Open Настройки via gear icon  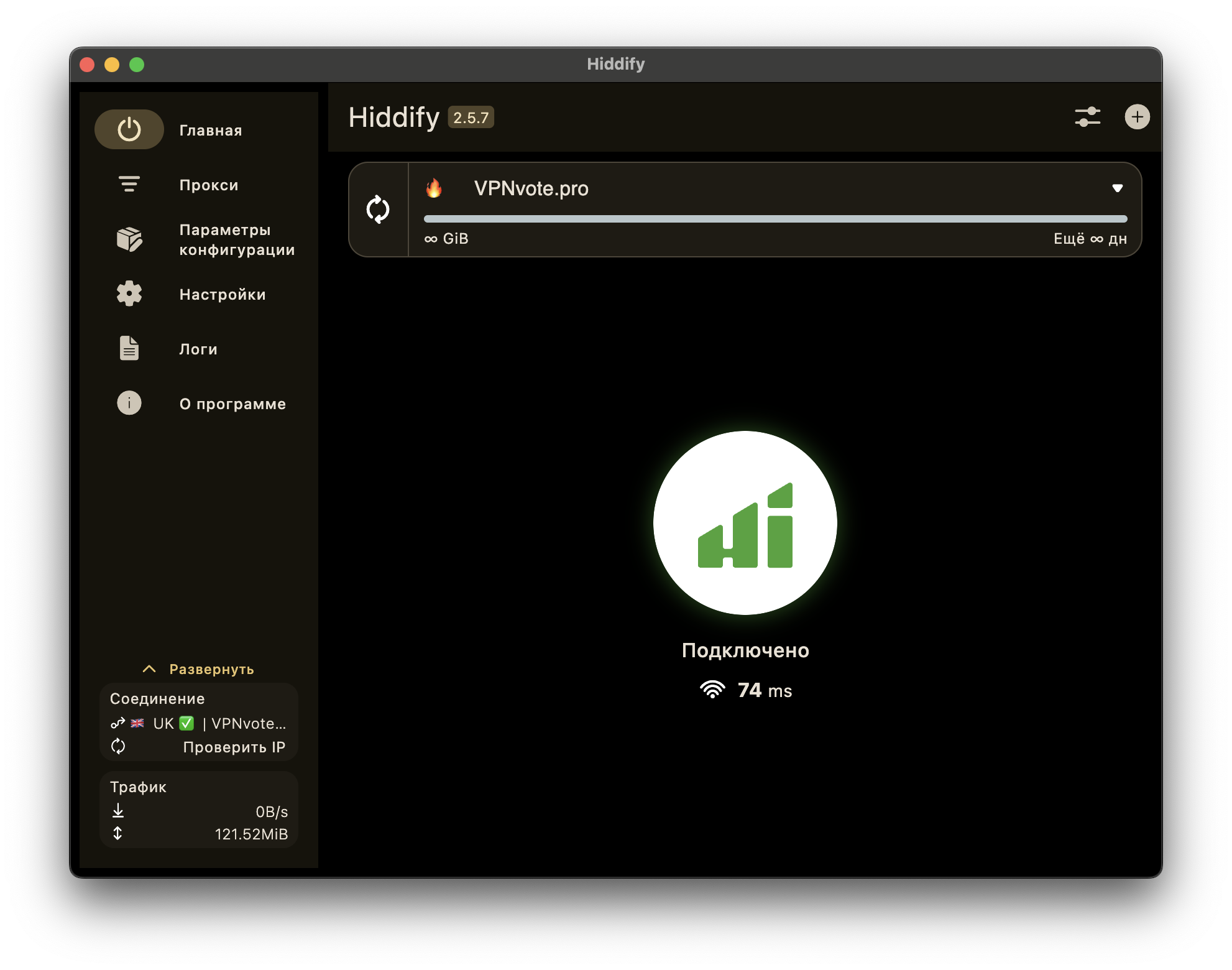click(129, 293)
